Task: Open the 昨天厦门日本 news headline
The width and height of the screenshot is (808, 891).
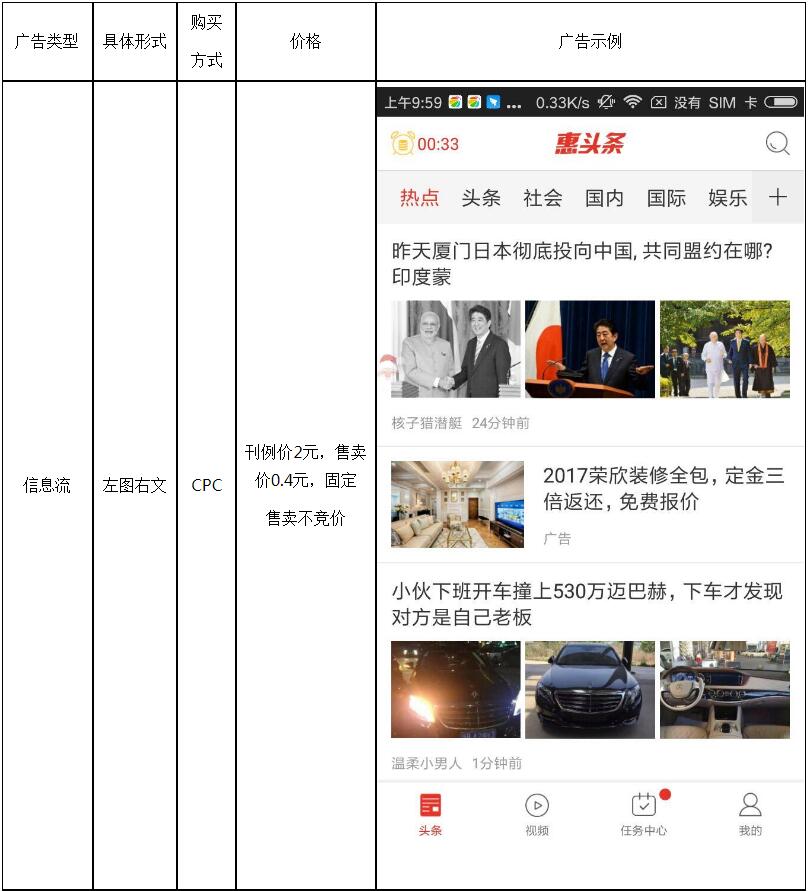Action: coord(582,263)
